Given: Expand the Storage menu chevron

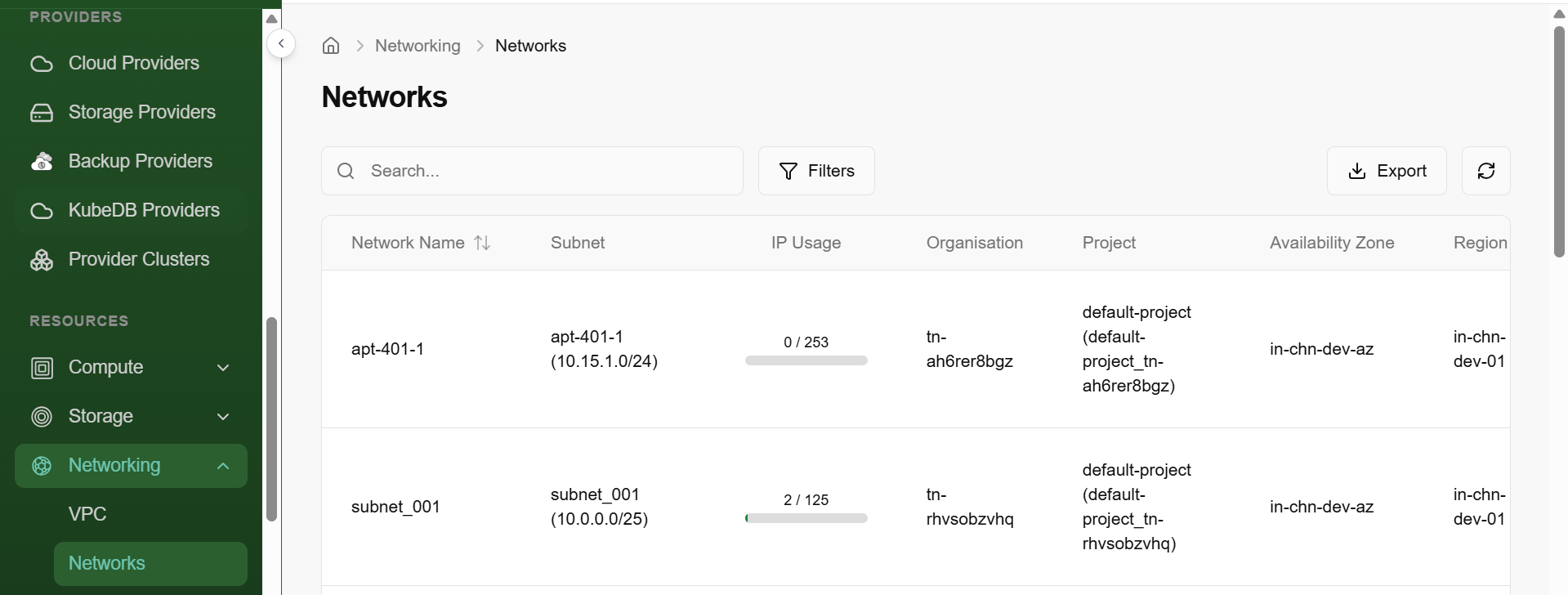Looking at the screenshot, I should click(223, 417).
